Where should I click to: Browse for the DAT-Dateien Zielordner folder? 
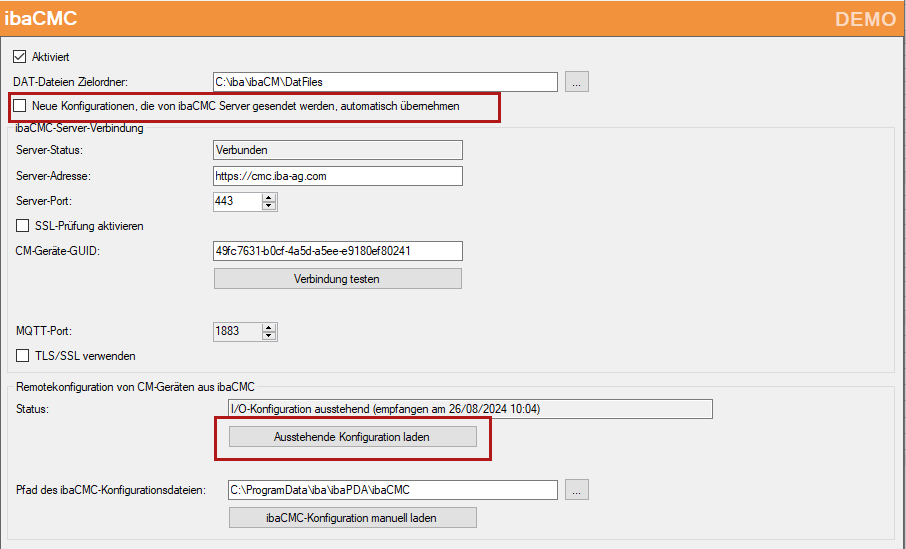(x=577, y=82)
